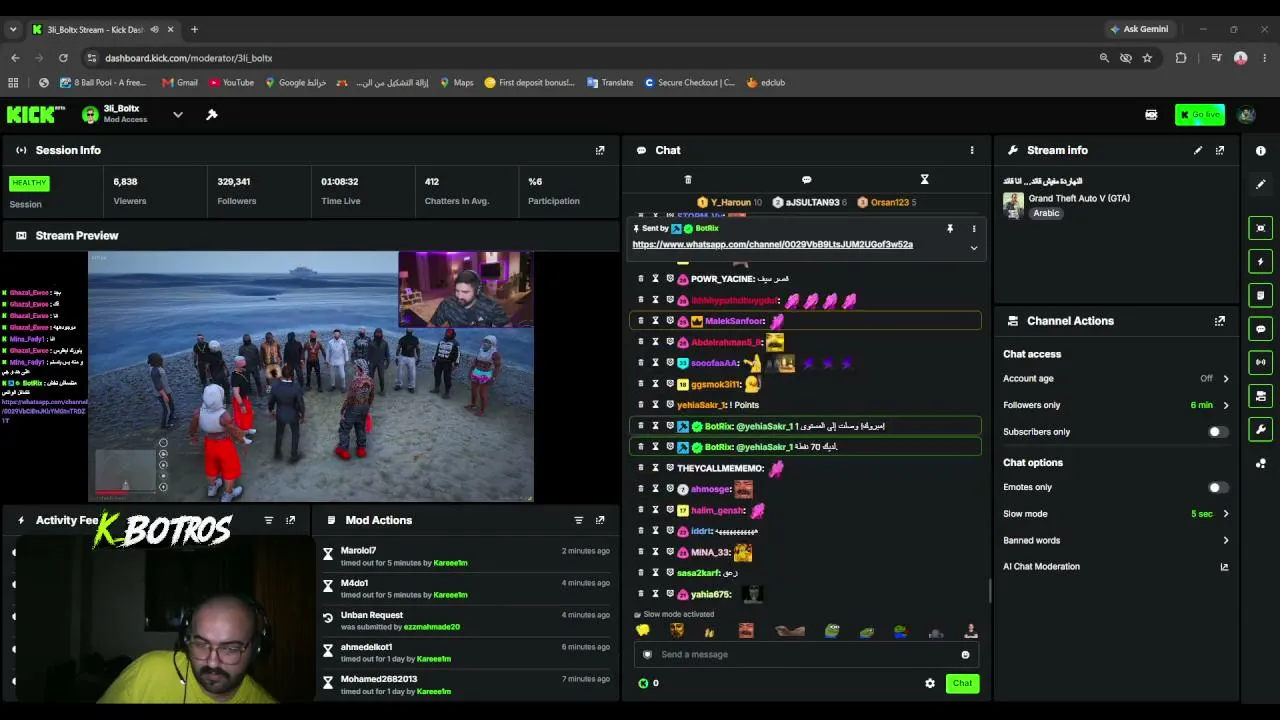Toggle the channel actions sidebar icon
The height and width of the screenshot is (720, 1280).
point(1261,396)
